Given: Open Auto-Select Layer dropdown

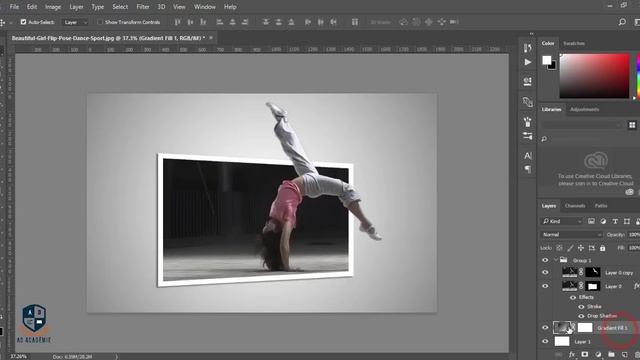Looking at the screenshot, I should [x=75, y=22].
